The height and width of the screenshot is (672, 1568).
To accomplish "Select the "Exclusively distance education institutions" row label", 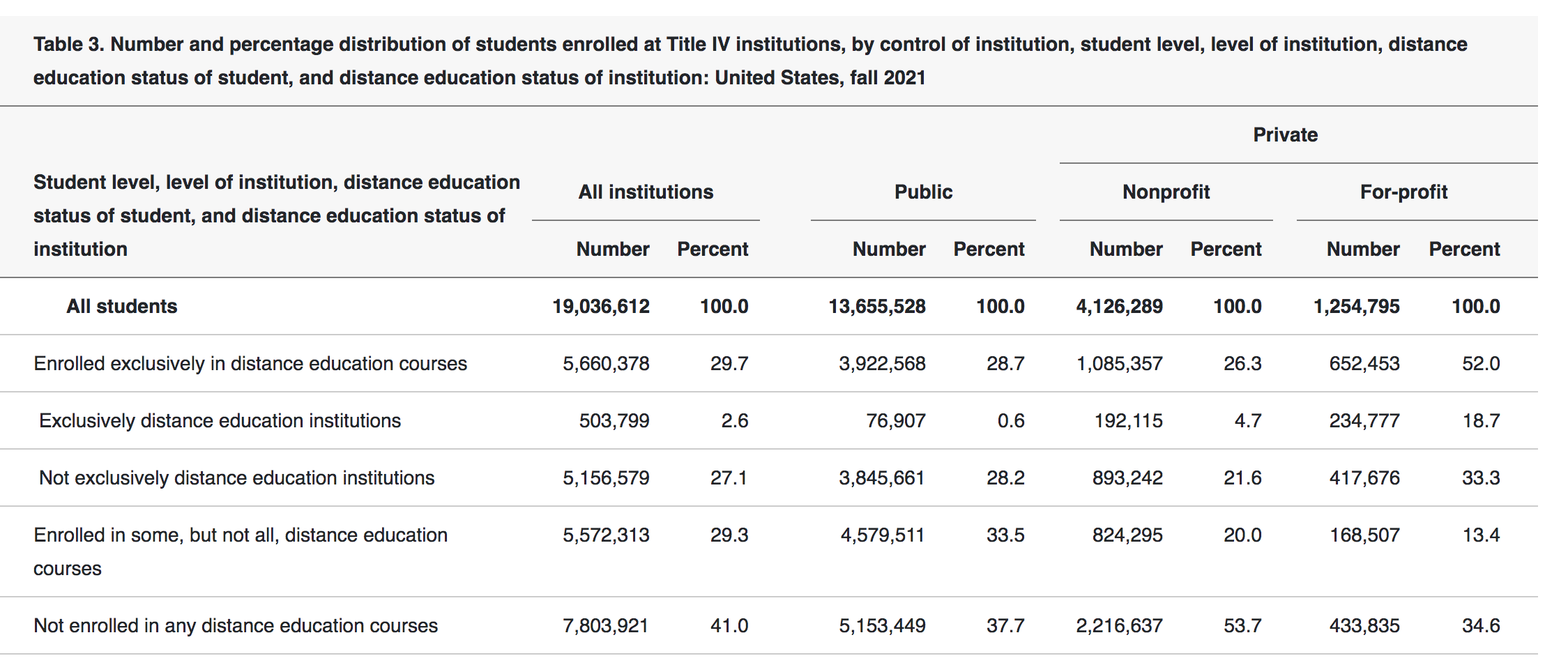I will (220, 420).
